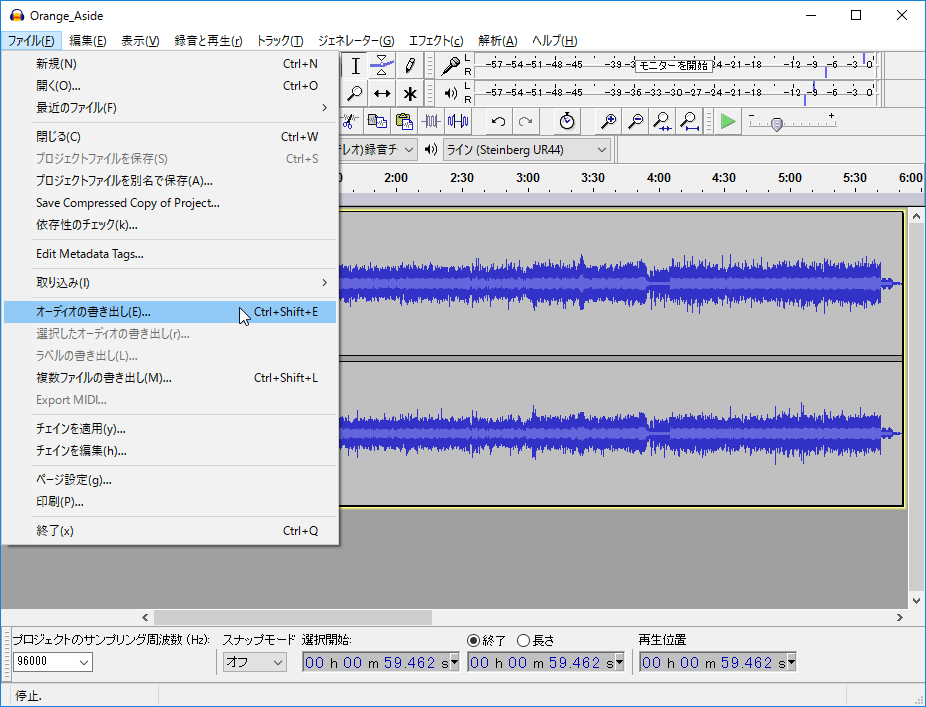Select the Zoom tool (magnifier icon)
This screenshot has width=926, height=707.
[x=356, y=93]
